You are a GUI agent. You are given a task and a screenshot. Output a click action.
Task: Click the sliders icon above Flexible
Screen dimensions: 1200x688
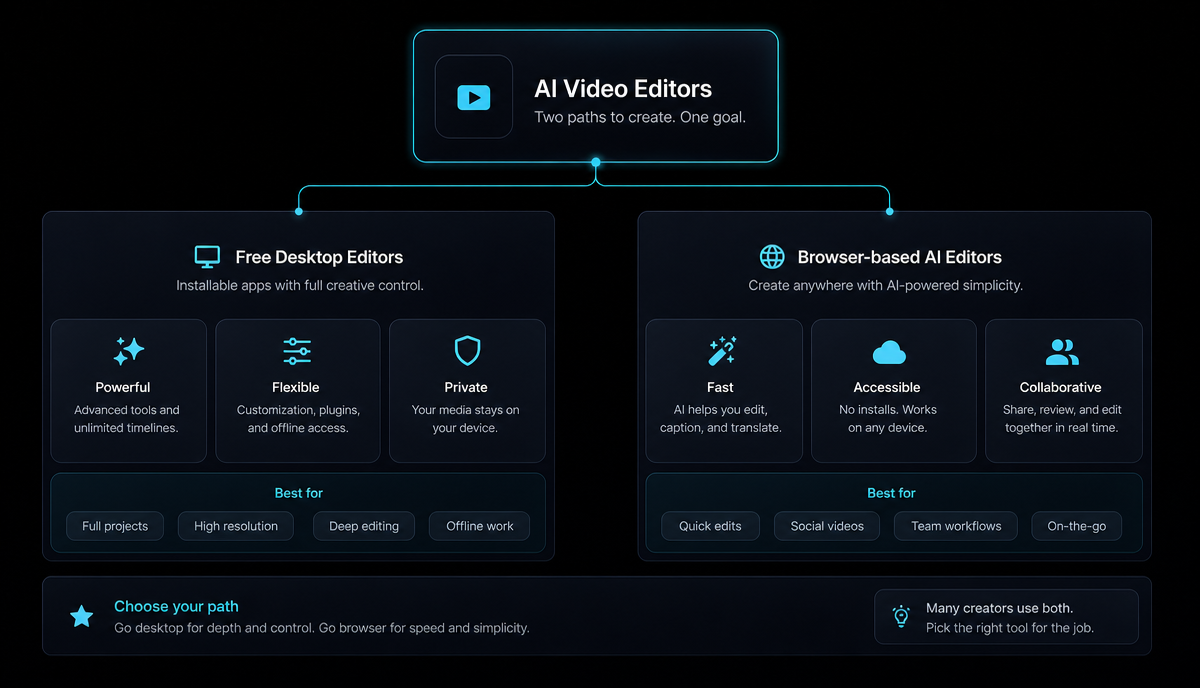pyautogui.click(x=297, y=351)
